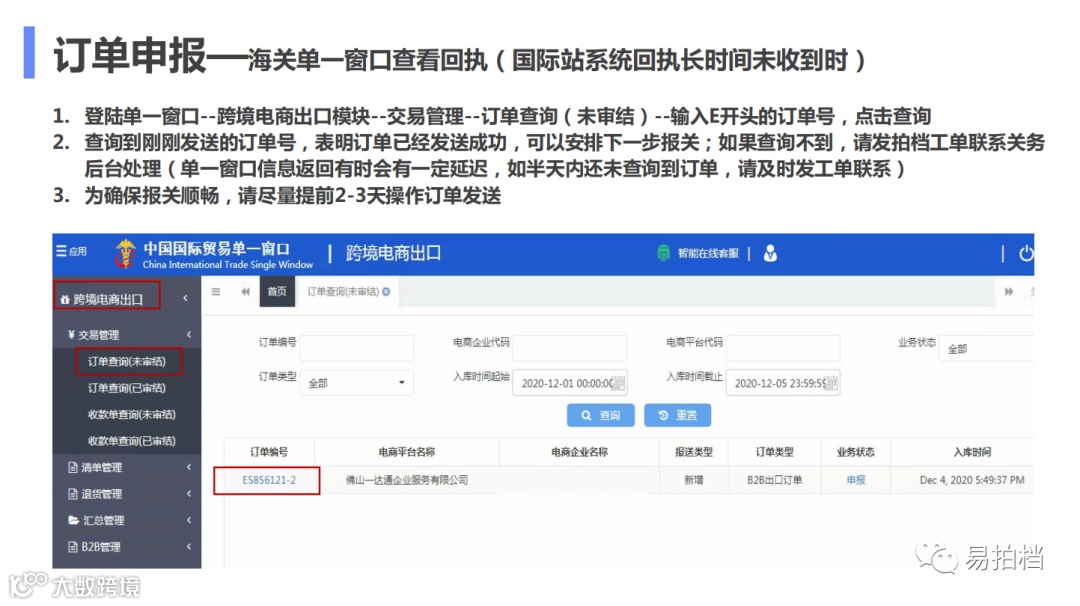Expand the 退货管理 menu
The width and height of the screenshot is (1080, 606).
pos(127,494)
